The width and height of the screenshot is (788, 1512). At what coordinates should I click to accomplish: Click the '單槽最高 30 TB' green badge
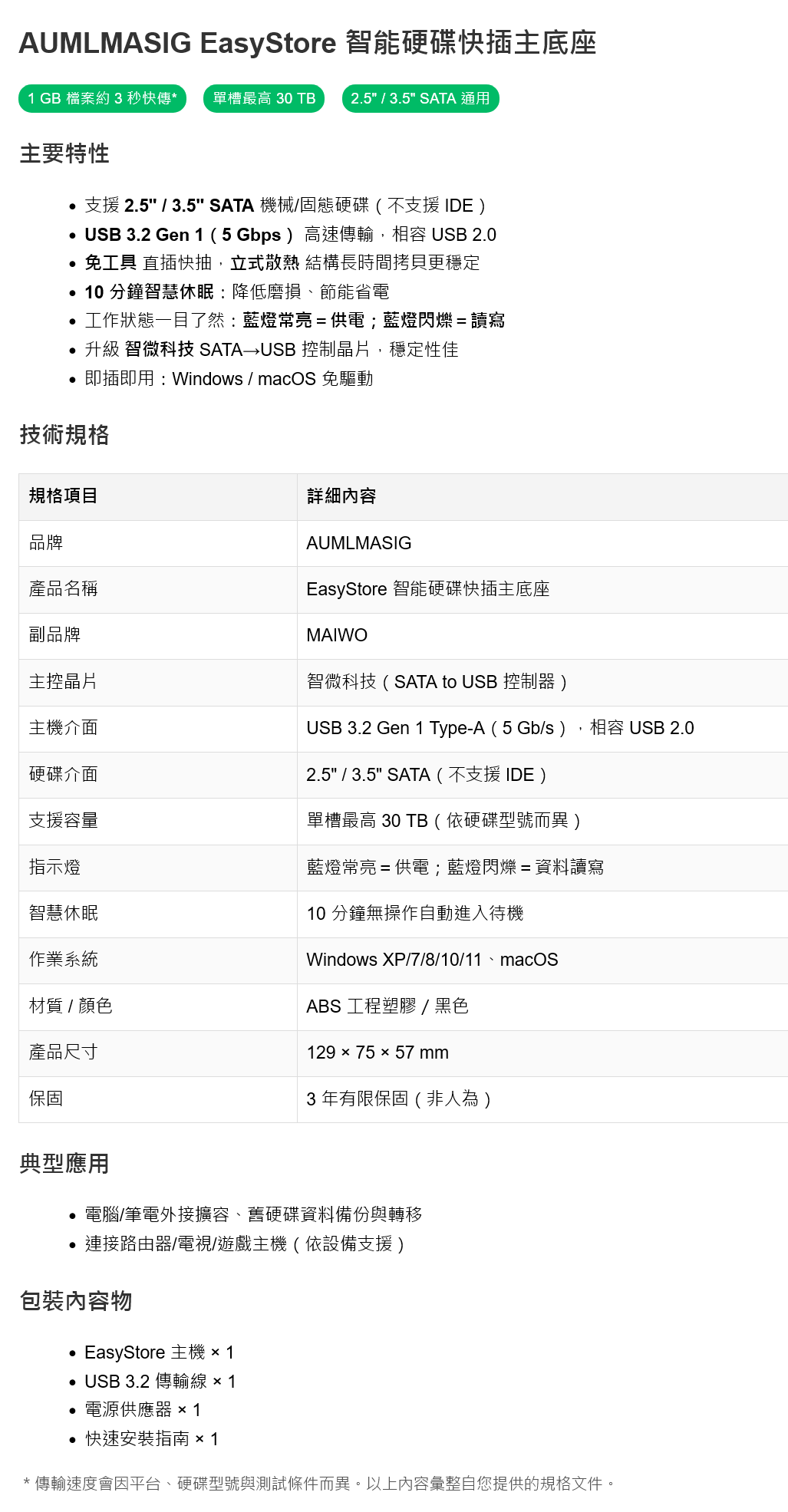click(x=264, y=98)
